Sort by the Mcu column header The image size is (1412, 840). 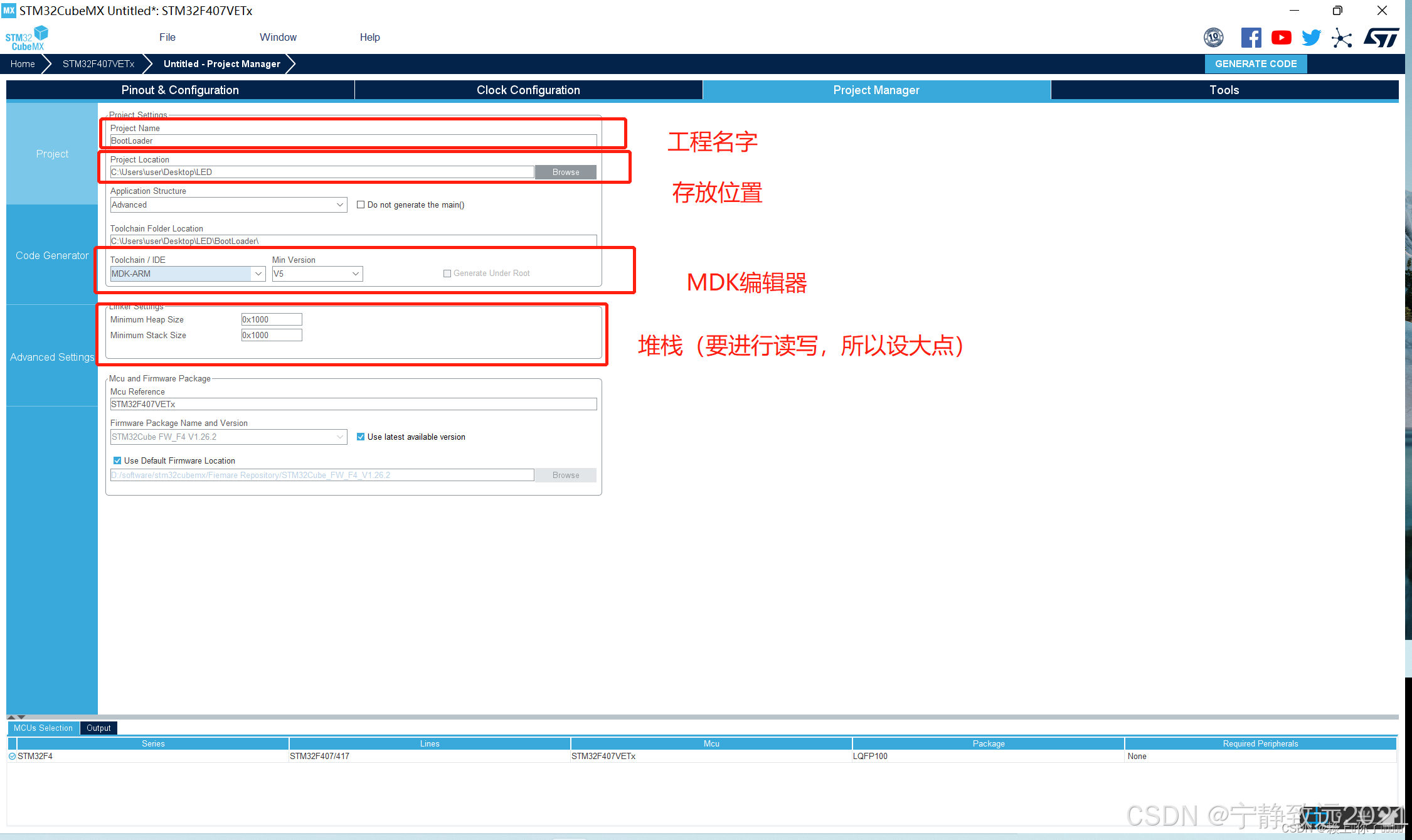(x=711, y=743)
